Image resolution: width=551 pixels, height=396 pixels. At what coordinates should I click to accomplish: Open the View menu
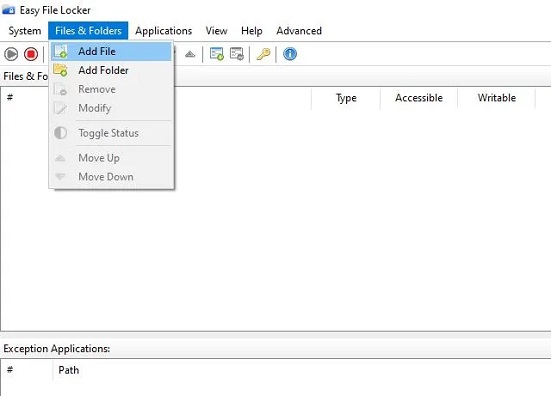(216, 31)
